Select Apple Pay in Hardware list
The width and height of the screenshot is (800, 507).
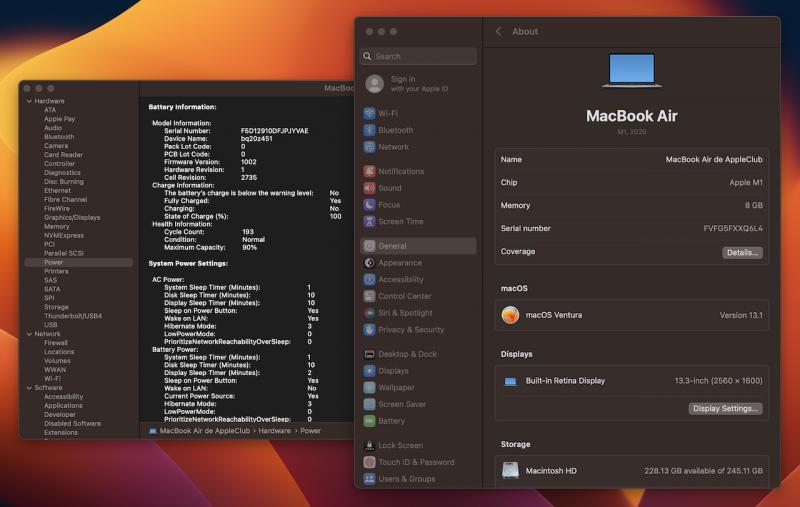click(x=60, y=119)
